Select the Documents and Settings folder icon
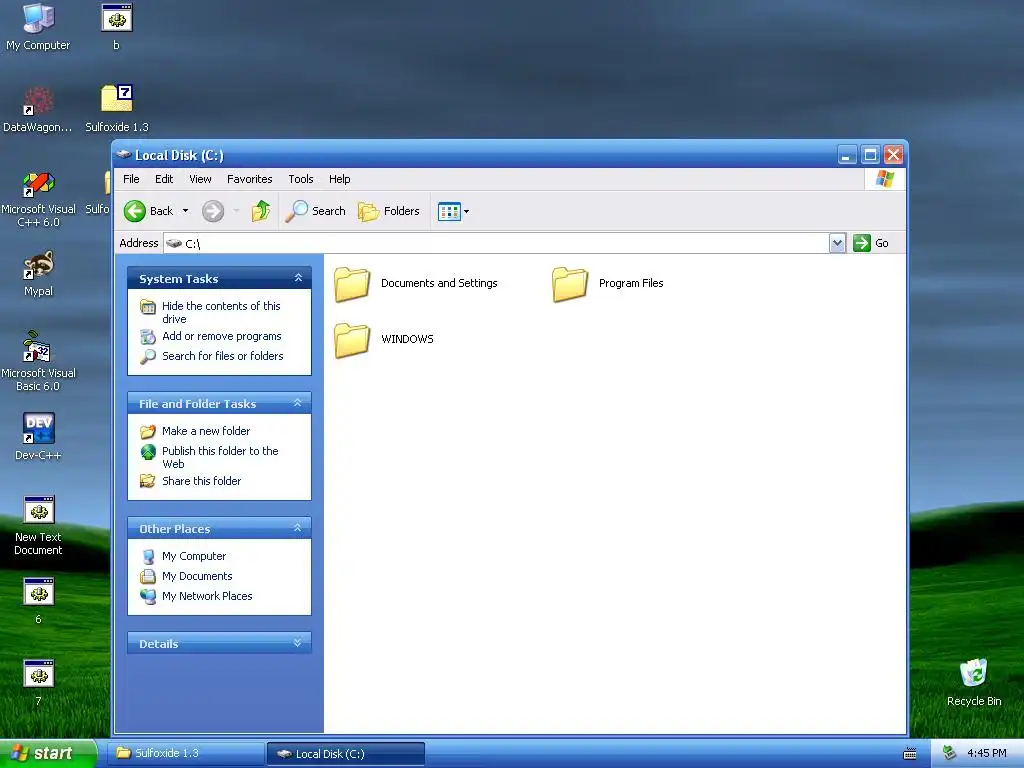 352,284
